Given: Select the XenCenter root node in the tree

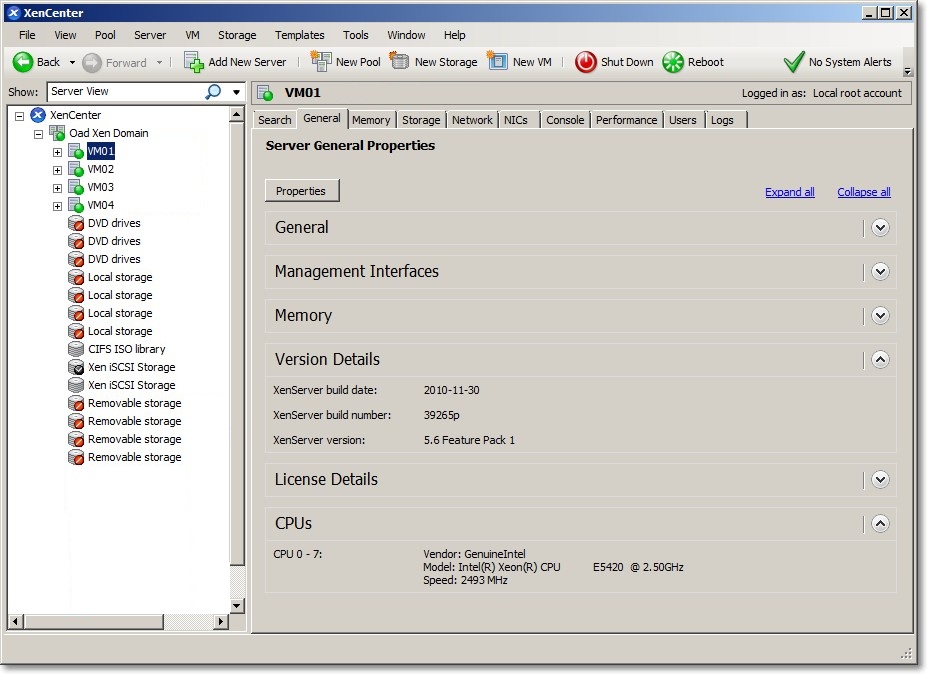Looking at the screenshot, I should pyautogui.click(x=75, y=115).
